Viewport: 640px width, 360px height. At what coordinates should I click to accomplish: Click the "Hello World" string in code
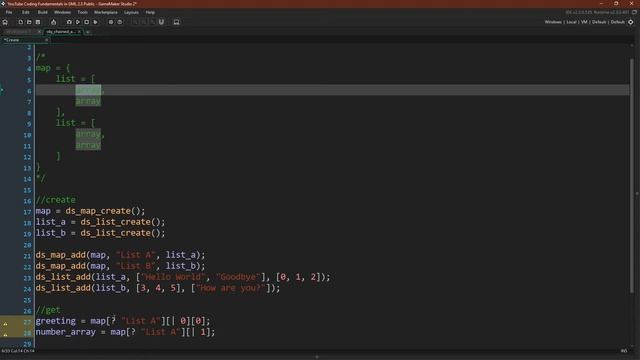172,277
